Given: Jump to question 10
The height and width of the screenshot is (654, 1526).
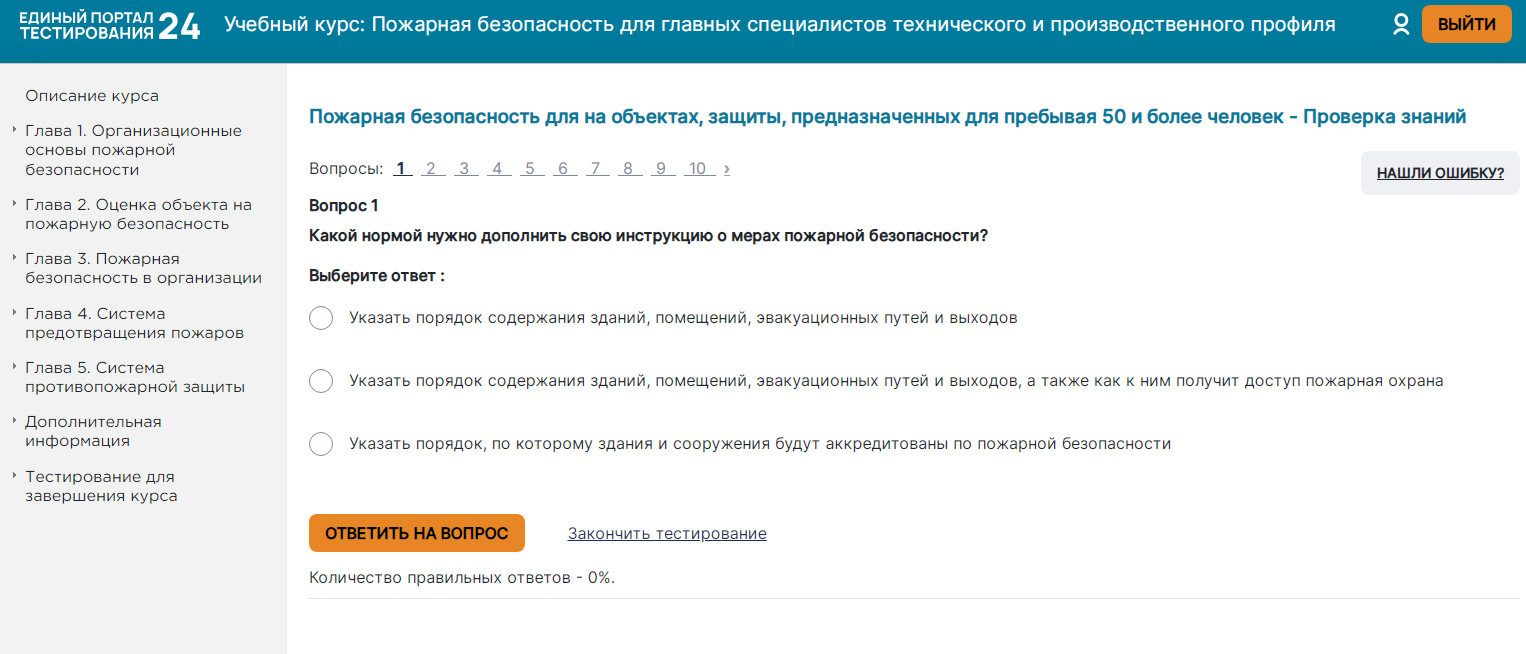Looking at the screenshot, I should point(698,169).
